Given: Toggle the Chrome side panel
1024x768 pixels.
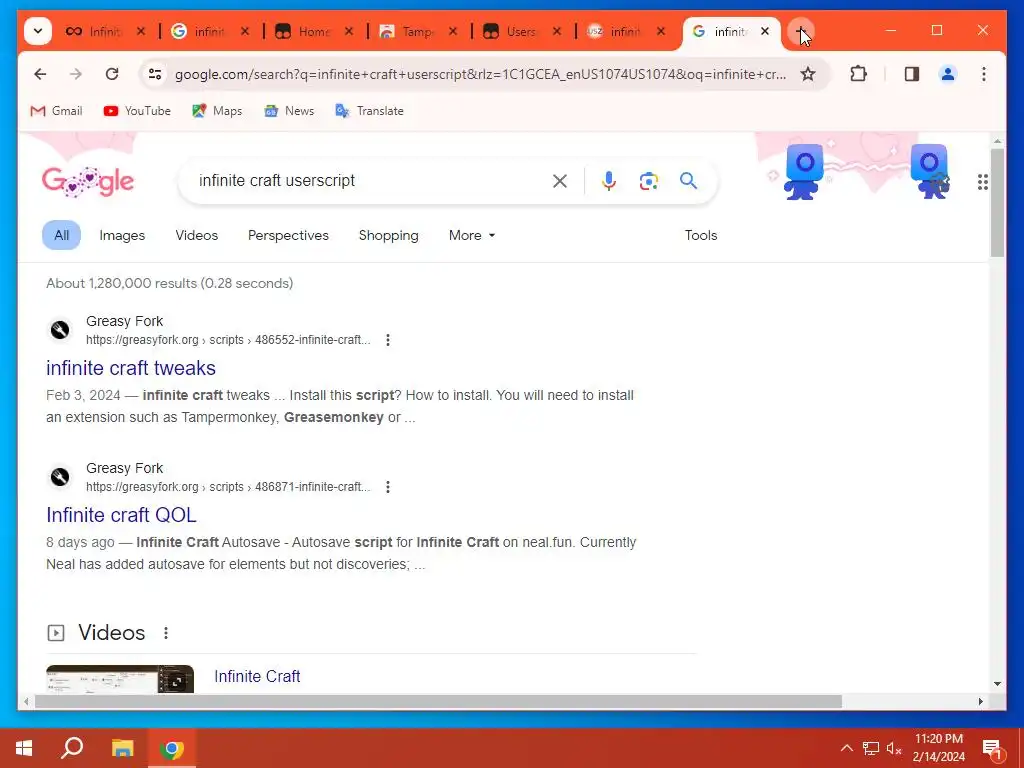Looking at the screenshot, I should coord(912,74).
